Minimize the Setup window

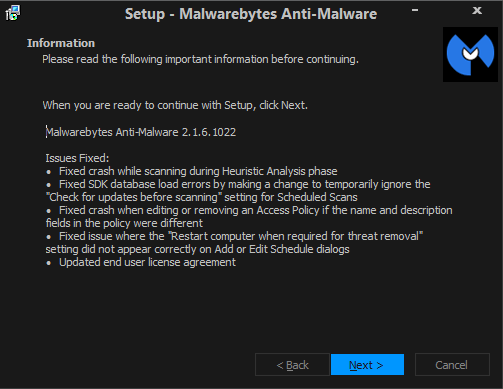pyautogui.click(x=415, y=10)
